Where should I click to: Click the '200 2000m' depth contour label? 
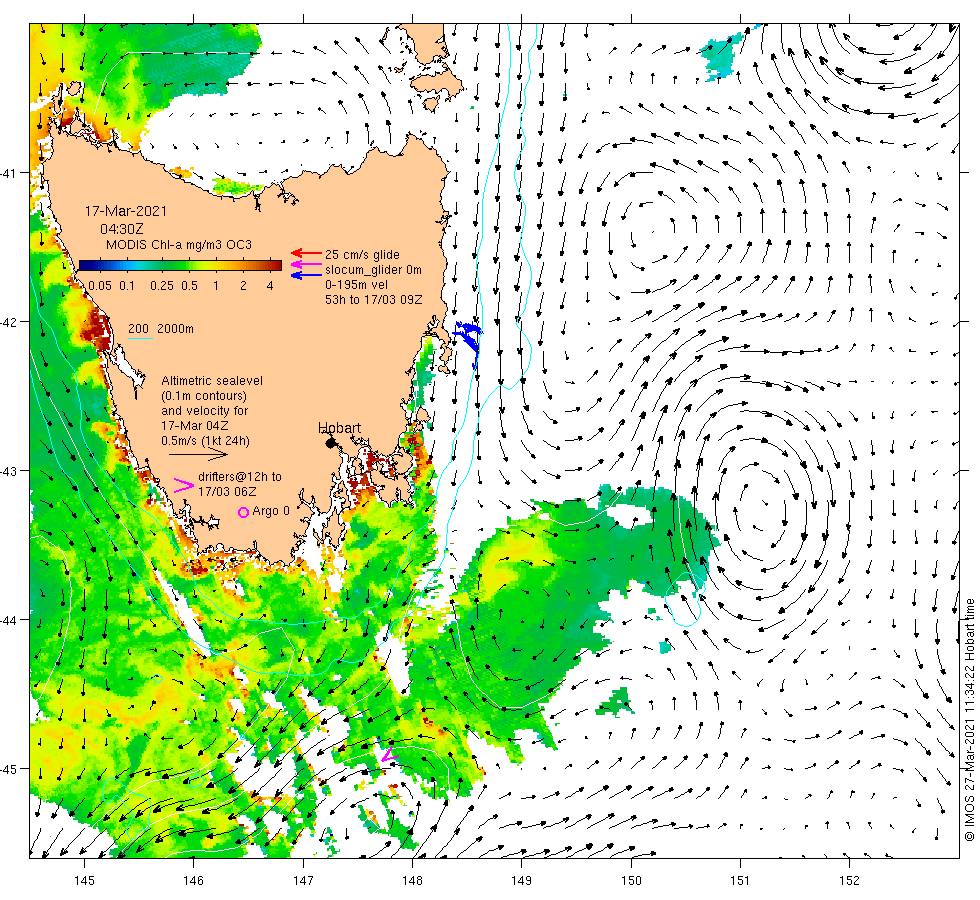coord(161,329)
